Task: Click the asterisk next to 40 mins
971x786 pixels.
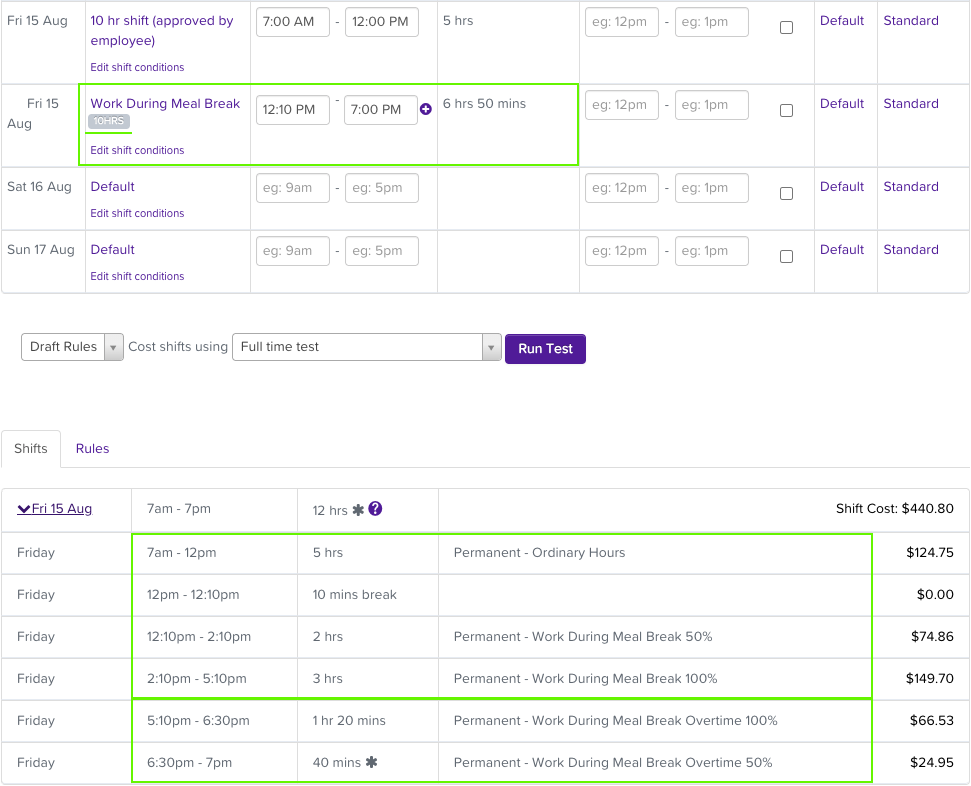Action: click(372, 762)
